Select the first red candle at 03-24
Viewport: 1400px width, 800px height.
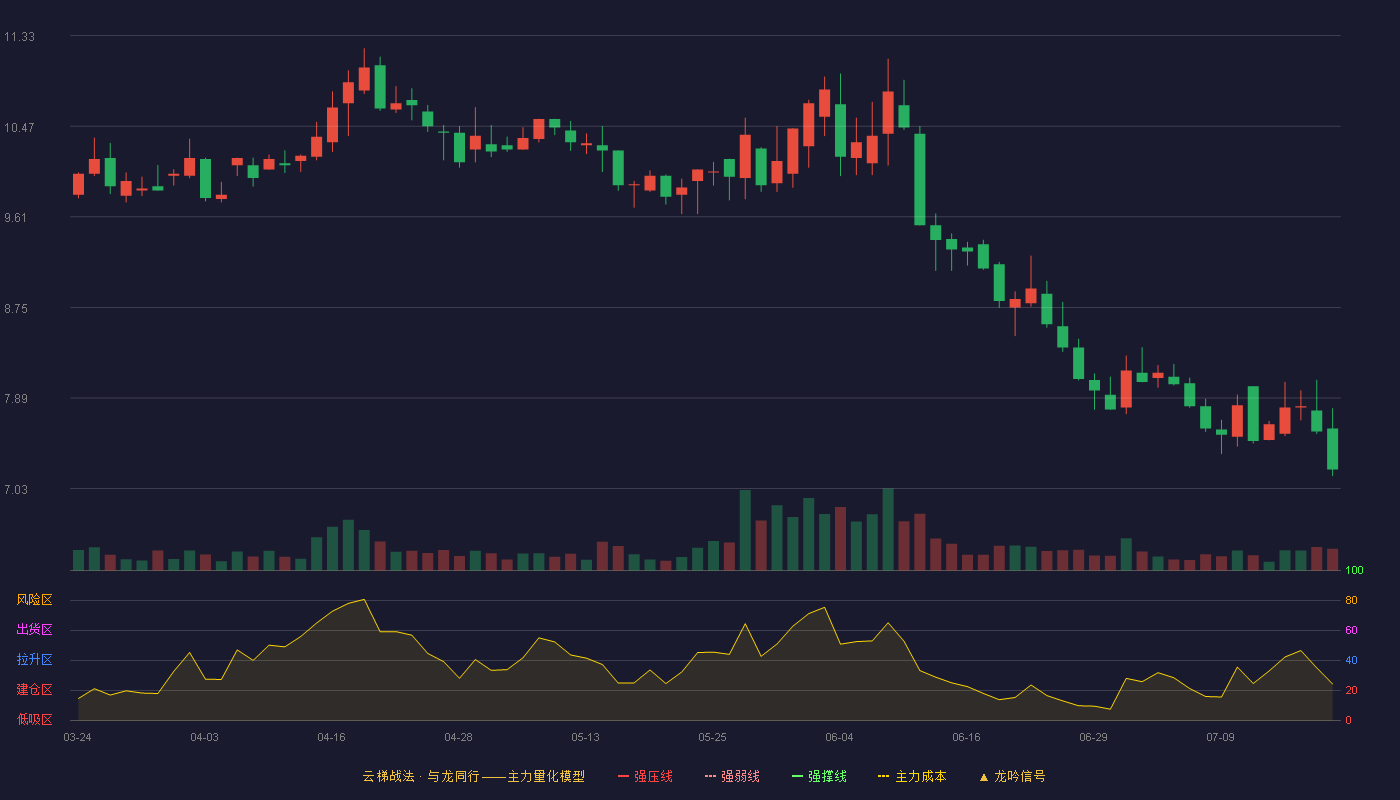pyautogui.click(x=78, y=184)
